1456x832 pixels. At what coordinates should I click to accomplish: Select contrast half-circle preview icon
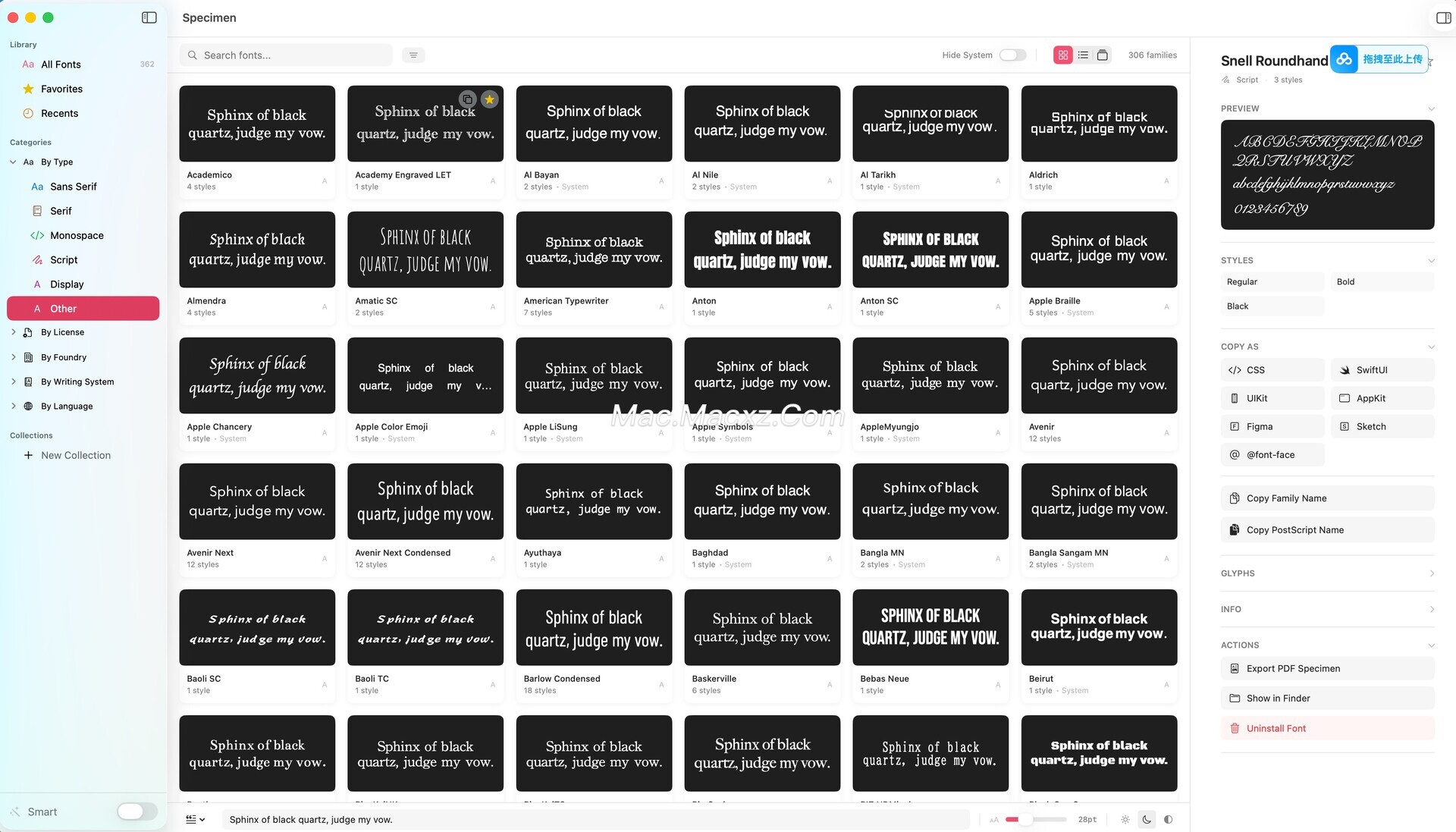1168,819
